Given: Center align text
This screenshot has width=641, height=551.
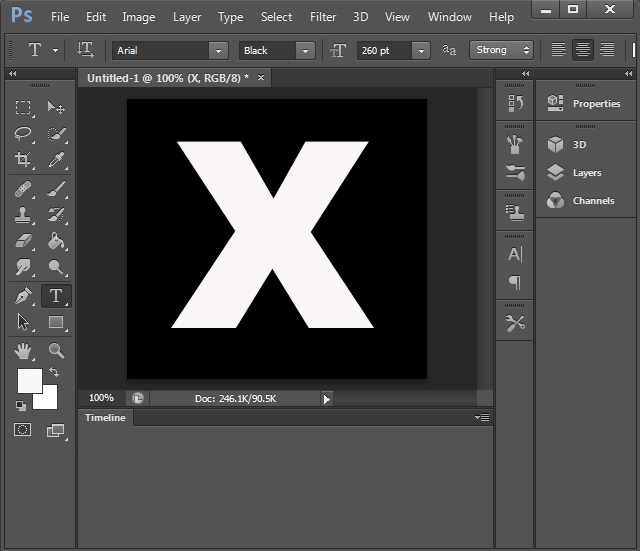Looking at the screenshot, I should (x=583, y=50).
